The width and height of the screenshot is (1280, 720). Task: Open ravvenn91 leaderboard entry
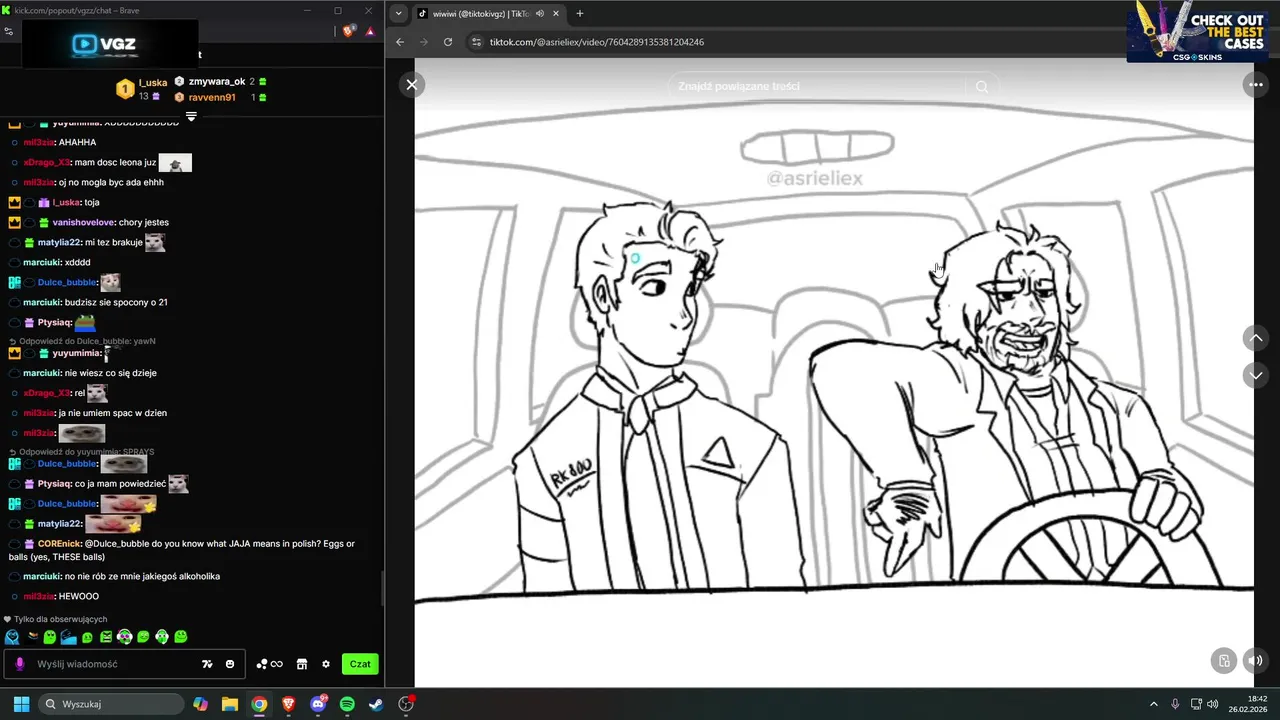[221, 97]
